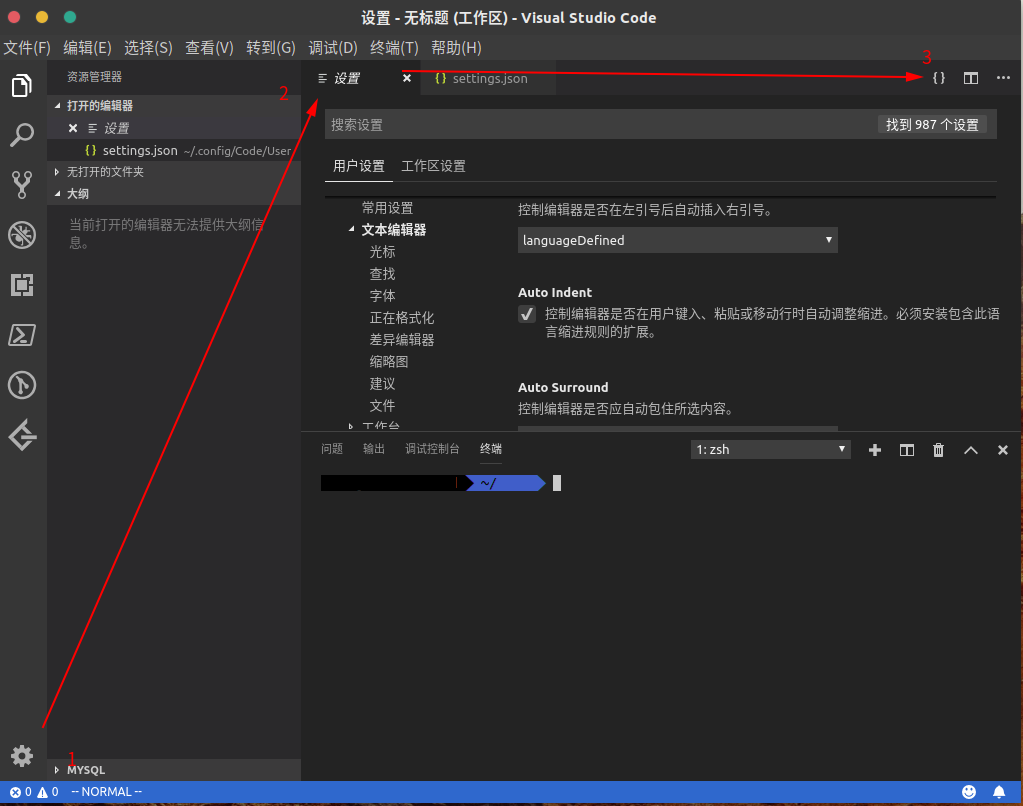Open settings JSON with curly braces icon
Image resolution: width=1023 pixels, height=806 pixels.
(939, 78)
